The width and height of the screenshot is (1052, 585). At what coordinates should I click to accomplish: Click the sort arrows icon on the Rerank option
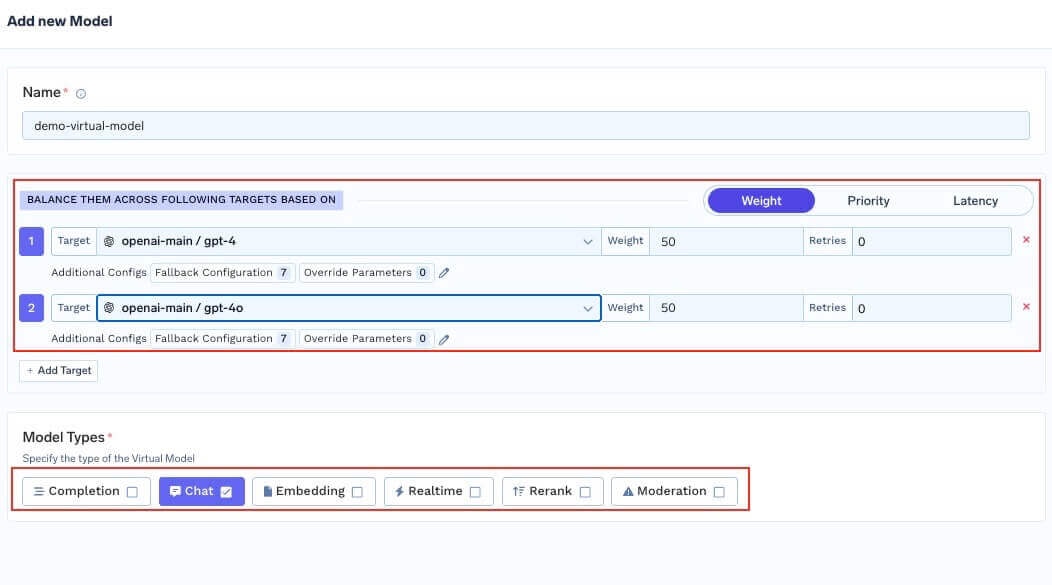518,490
